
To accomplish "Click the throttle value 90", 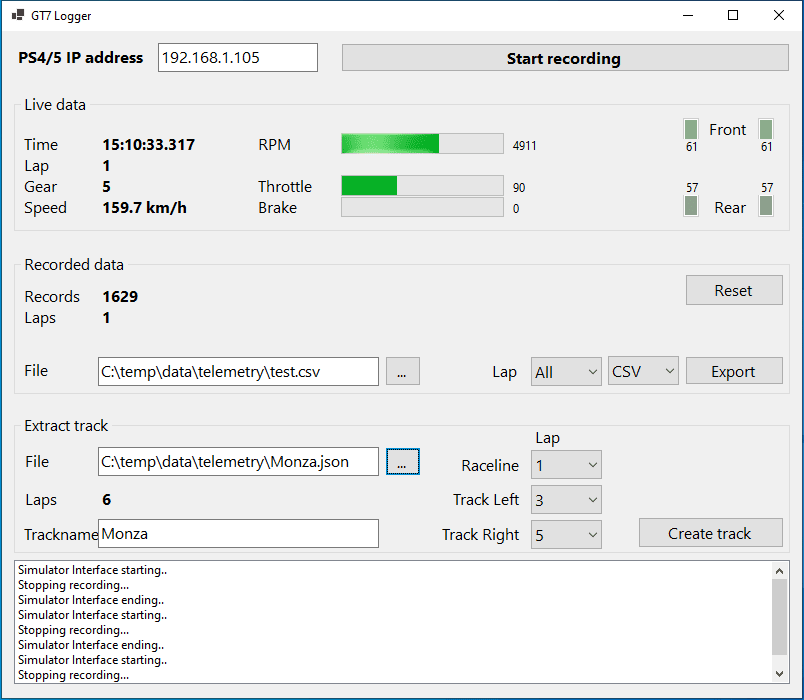I will click(x=519, y=188).
